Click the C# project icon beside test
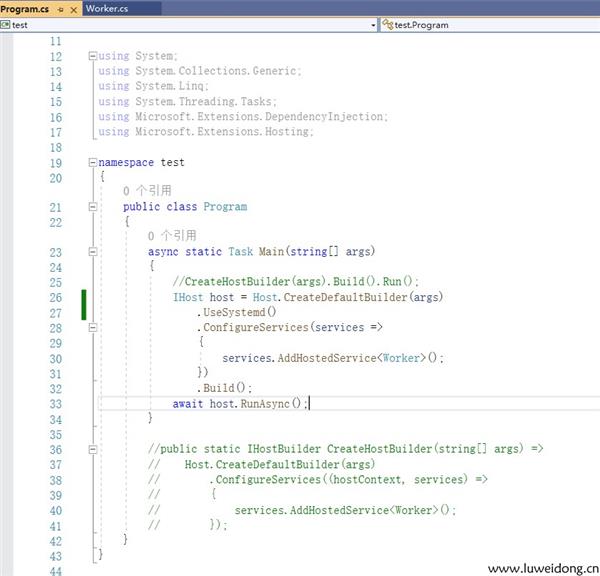Image resolution: width=600 pixels, height=576 pixels. tap(6, 24)
